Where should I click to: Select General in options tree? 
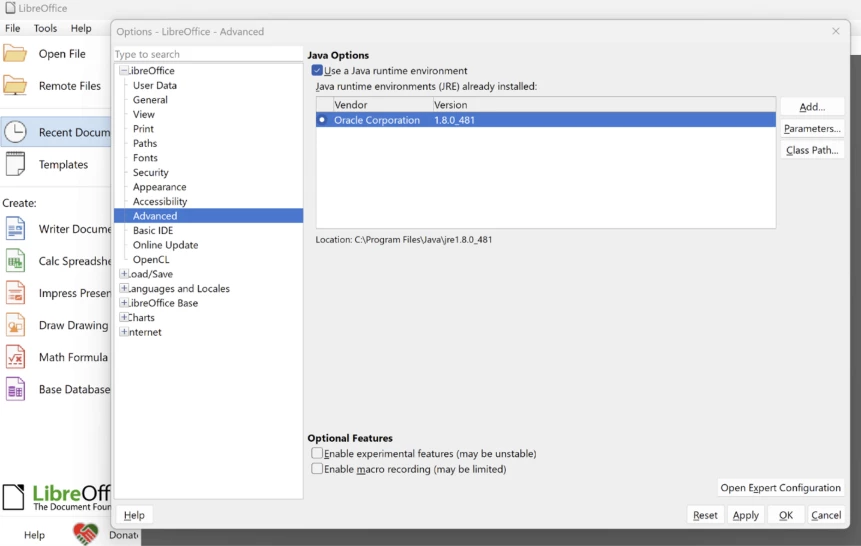(x=150, y=99)
